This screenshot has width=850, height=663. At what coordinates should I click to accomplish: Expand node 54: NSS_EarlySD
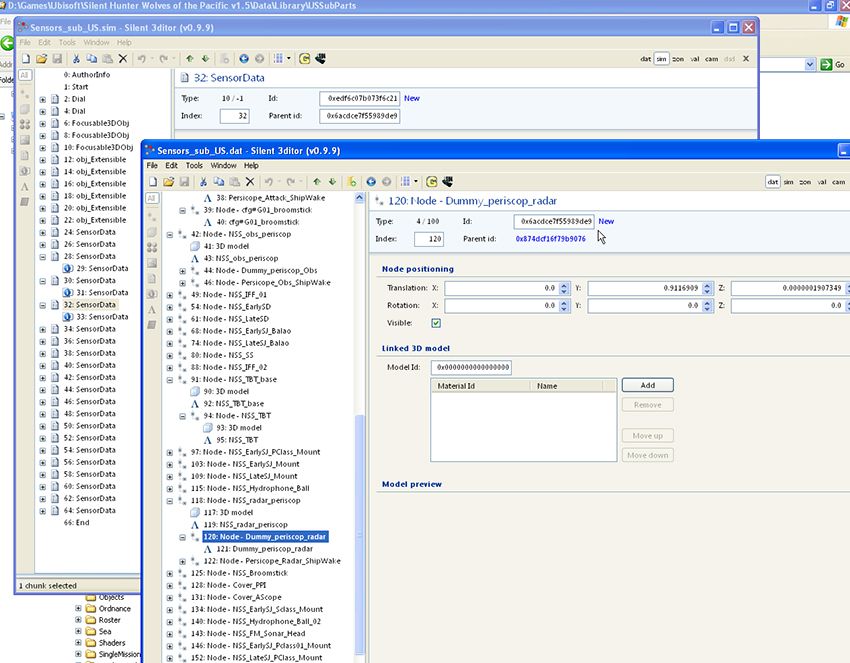pyautogui.click(x=170, y=307)
